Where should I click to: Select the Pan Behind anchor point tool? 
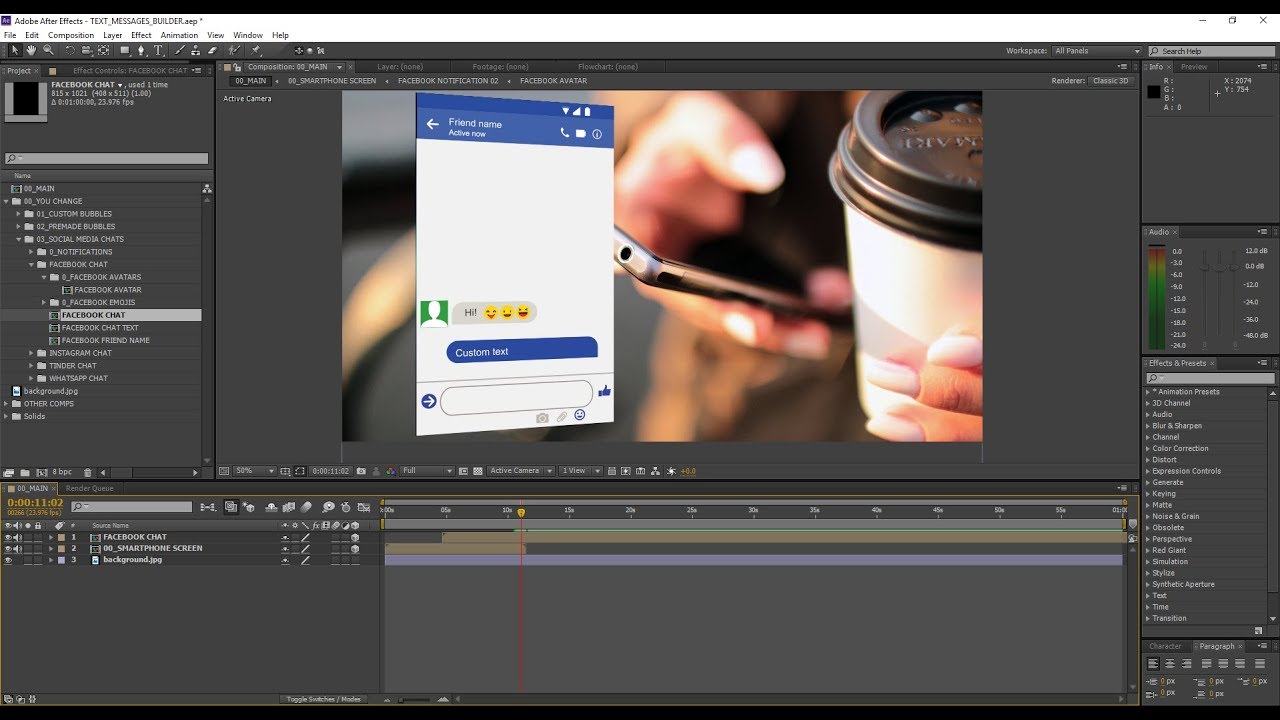103,50
